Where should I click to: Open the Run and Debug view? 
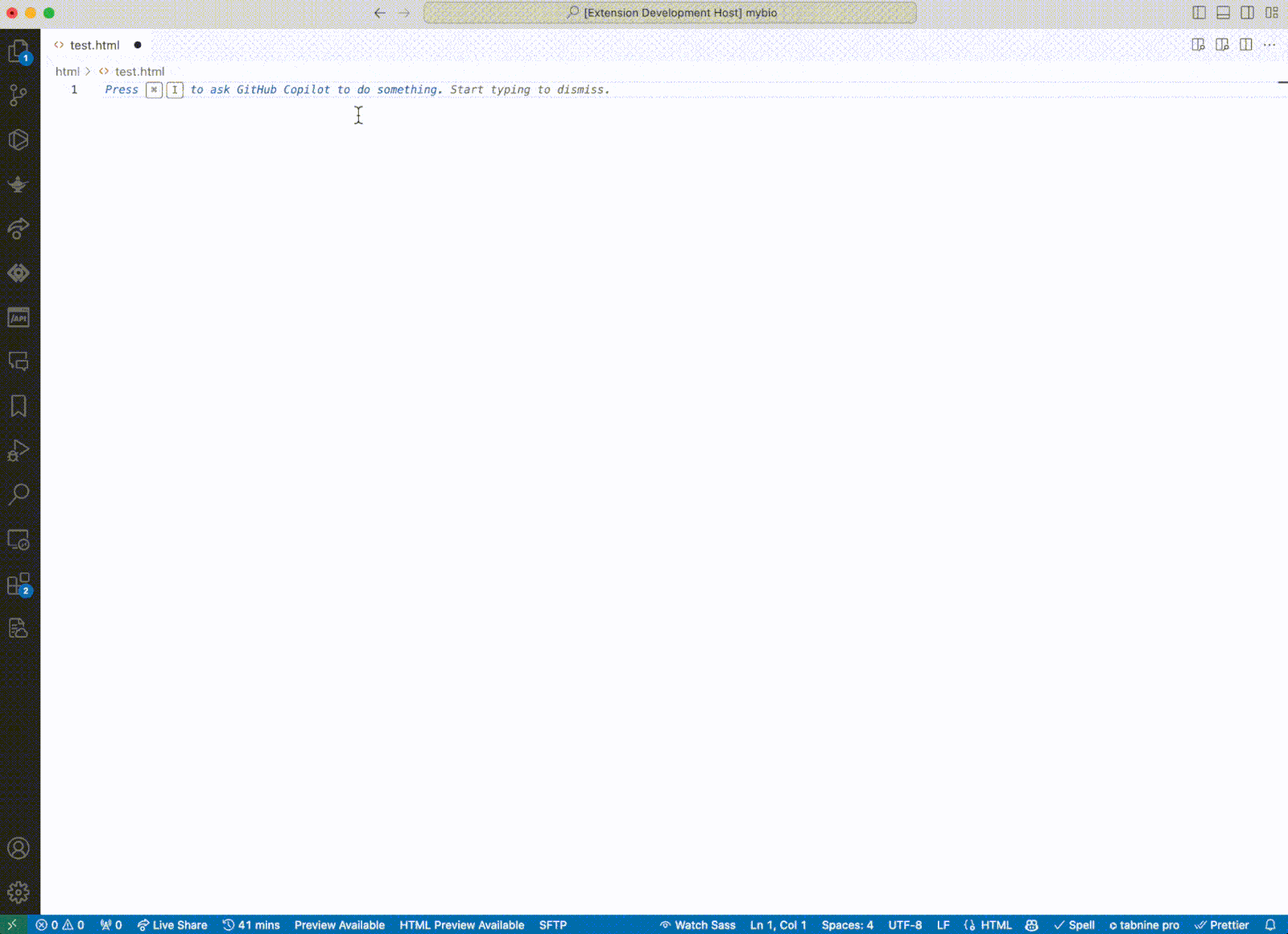[19, 450]
